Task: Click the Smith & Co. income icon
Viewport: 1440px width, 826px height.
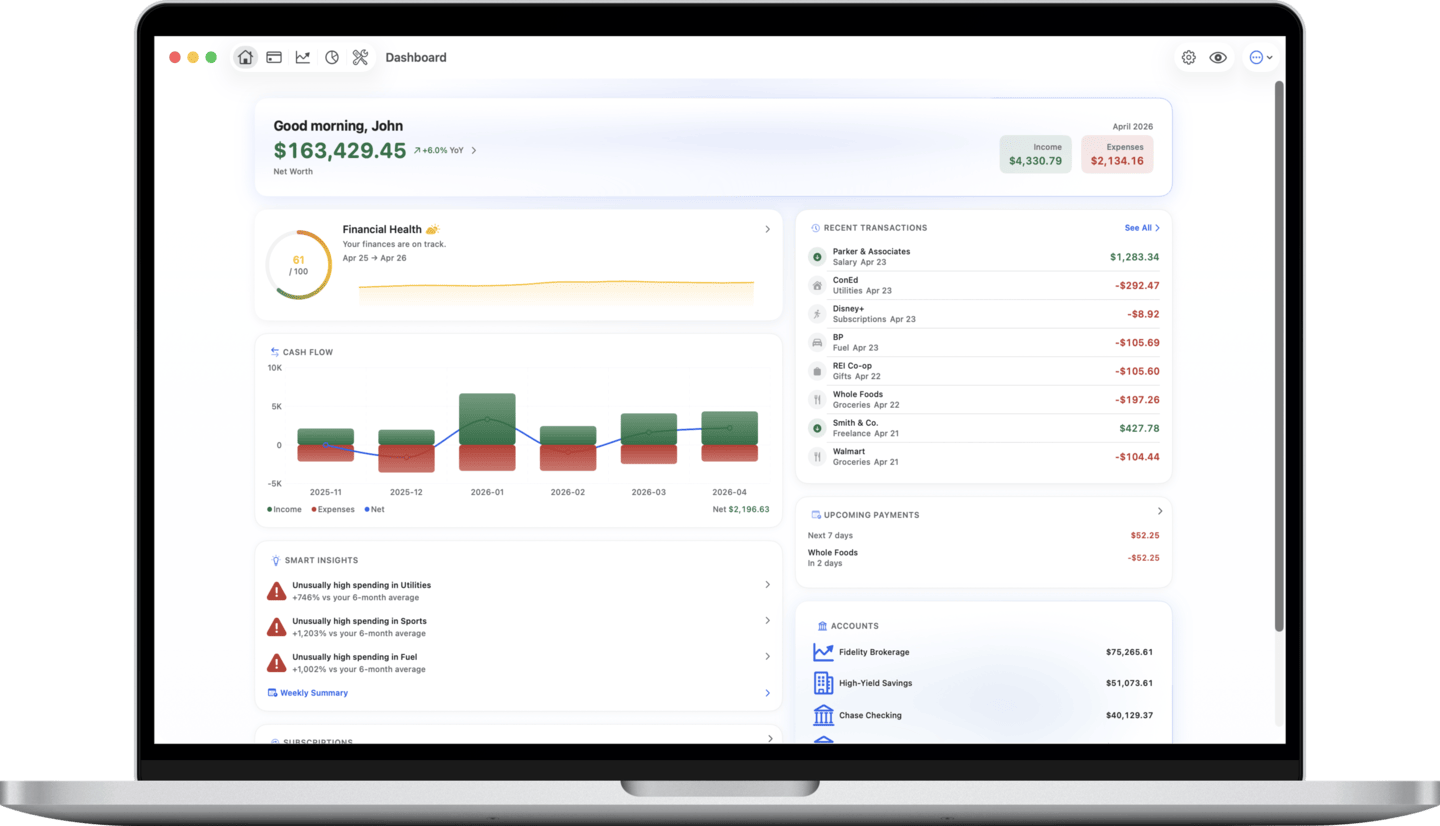Action: [x=817, y=428]
